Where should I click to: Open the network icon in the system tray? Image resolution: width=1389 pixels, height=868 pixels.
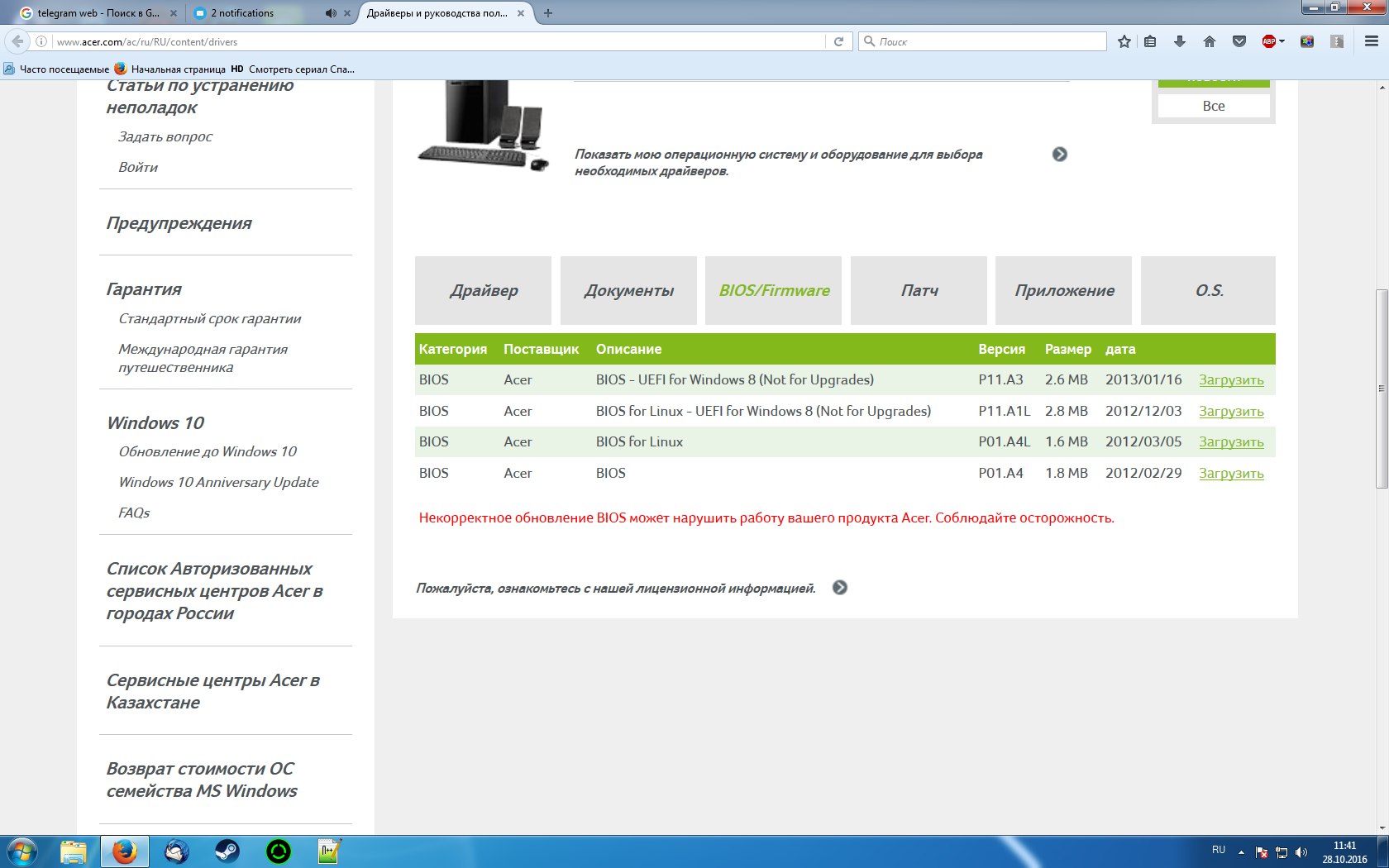tap(1282, 852)
